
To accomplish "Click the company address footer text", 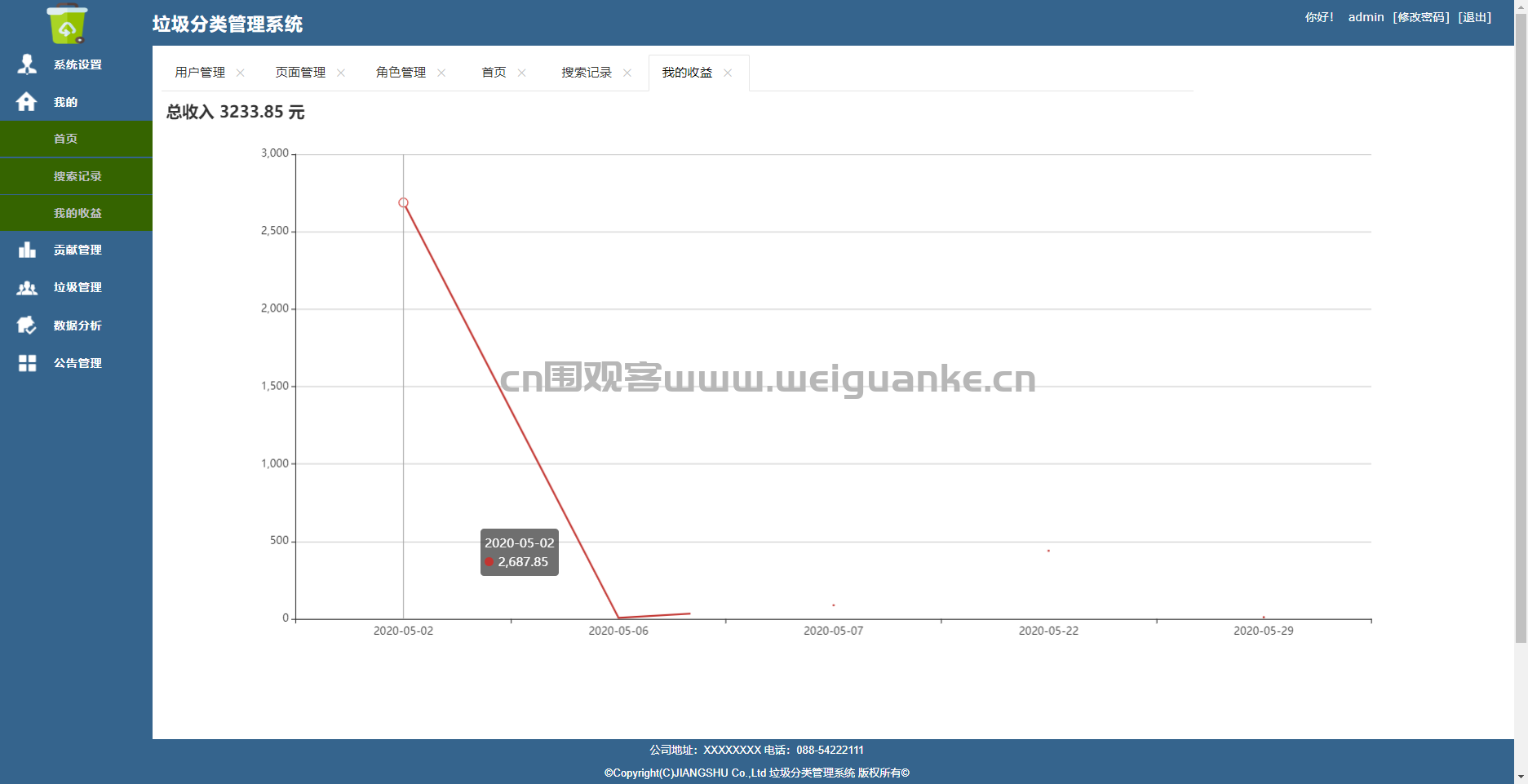I will (756, 750).
